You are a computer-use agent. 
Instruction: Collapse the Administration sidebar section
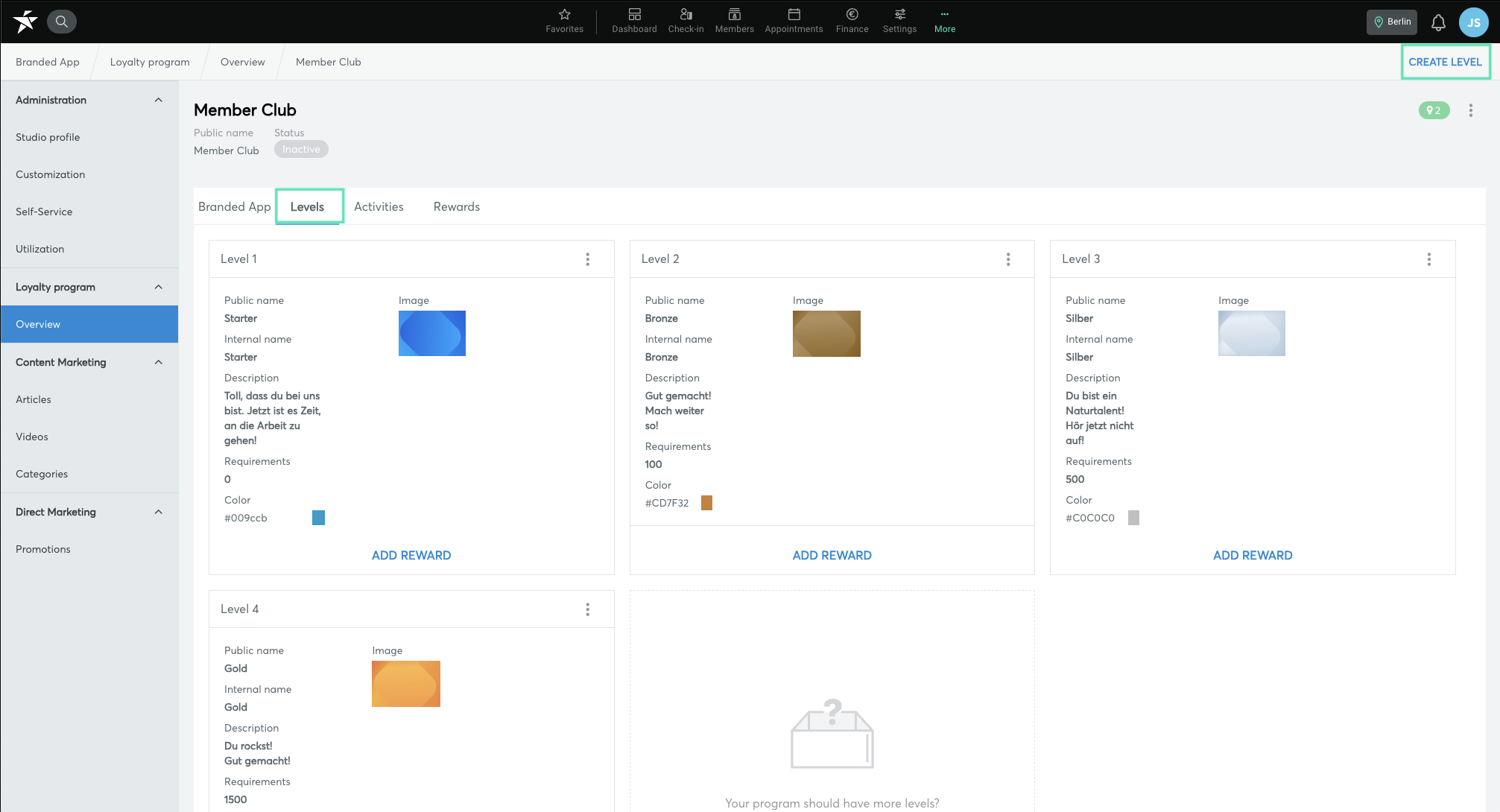(x=158, y=100)
